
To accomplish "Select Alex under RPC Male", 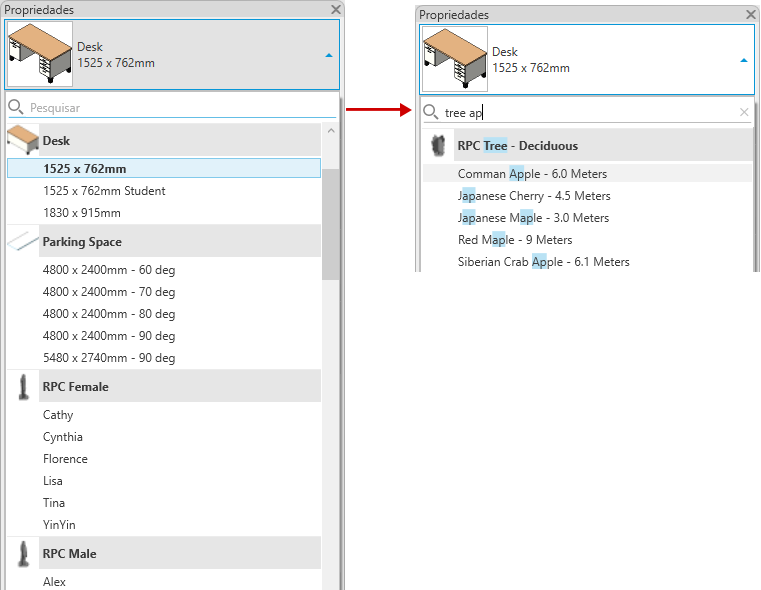I will coord(164,581).
